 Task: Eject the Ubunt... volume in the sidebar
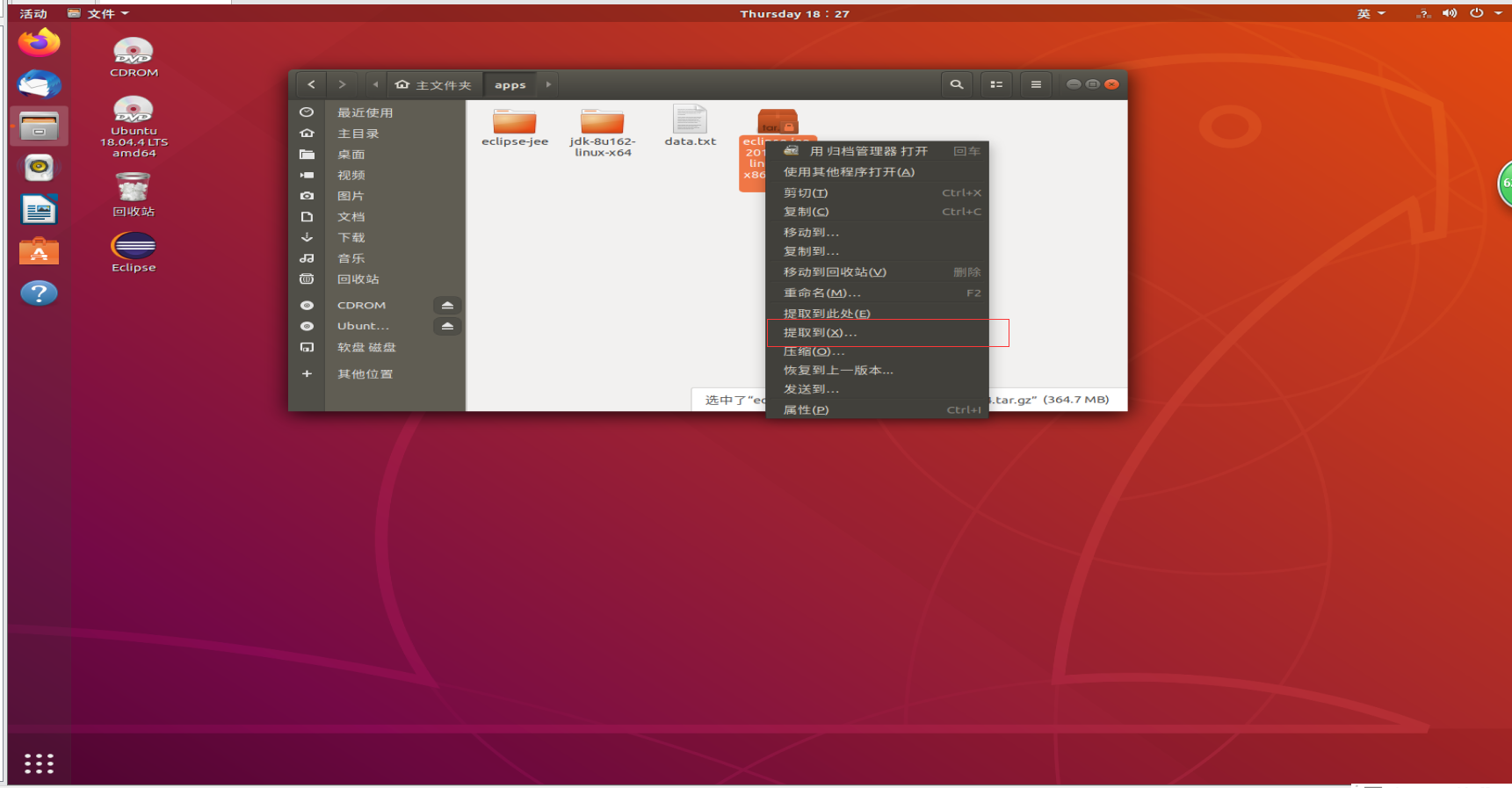point(447,326)
